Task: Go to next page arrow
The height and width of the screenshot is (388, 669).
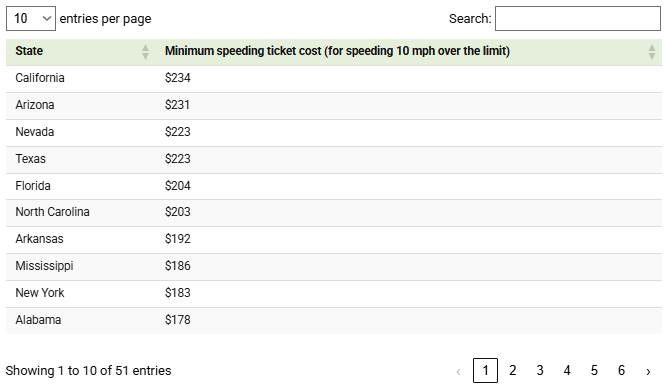Action: [648, 371]
